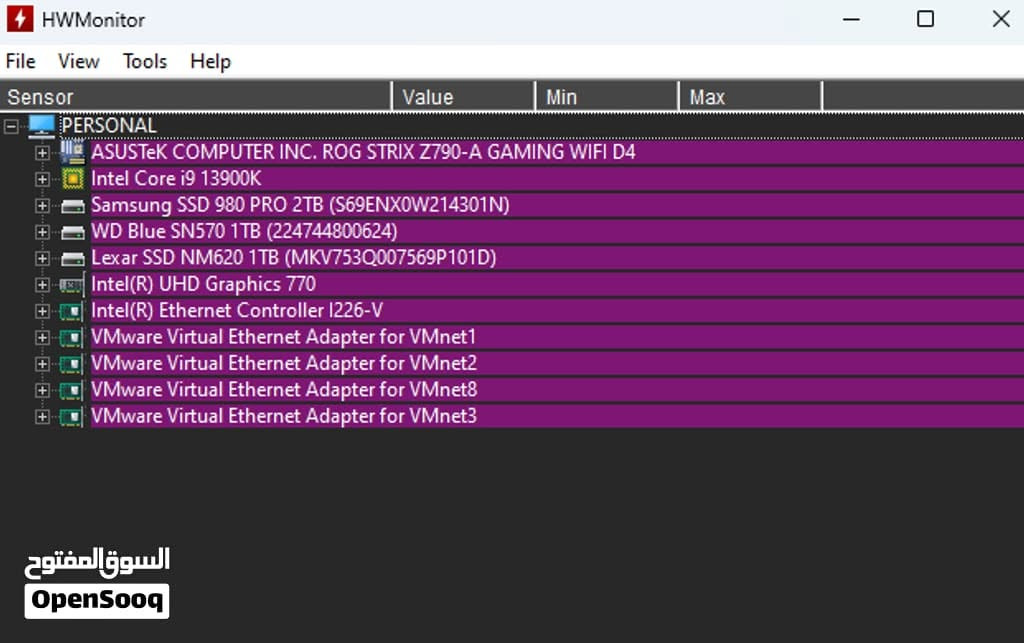
Task: Click the Intel Ethernet Controller I226-V network icon
Action: click(71, 311)
